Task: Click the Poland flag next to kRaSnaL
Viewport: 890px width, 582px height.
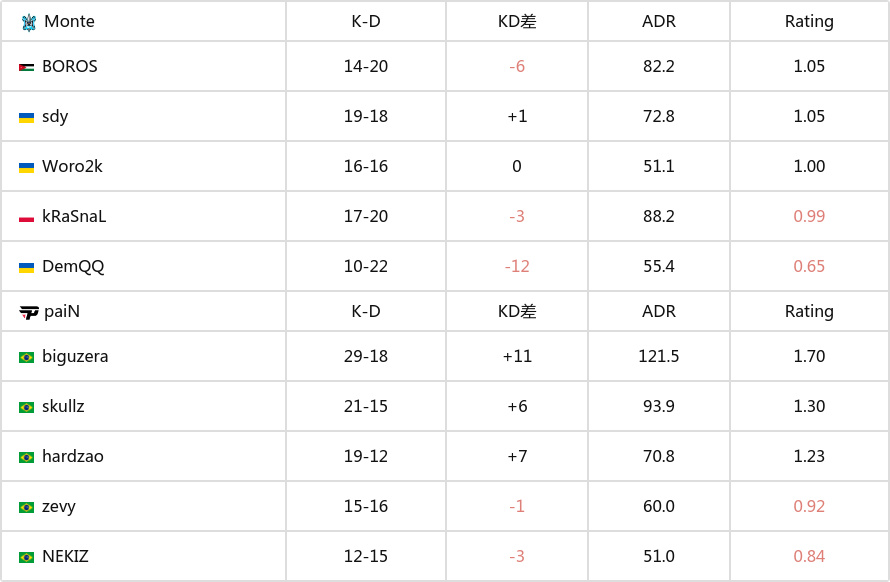Action: pyautogui.click(x=26, y=217)
